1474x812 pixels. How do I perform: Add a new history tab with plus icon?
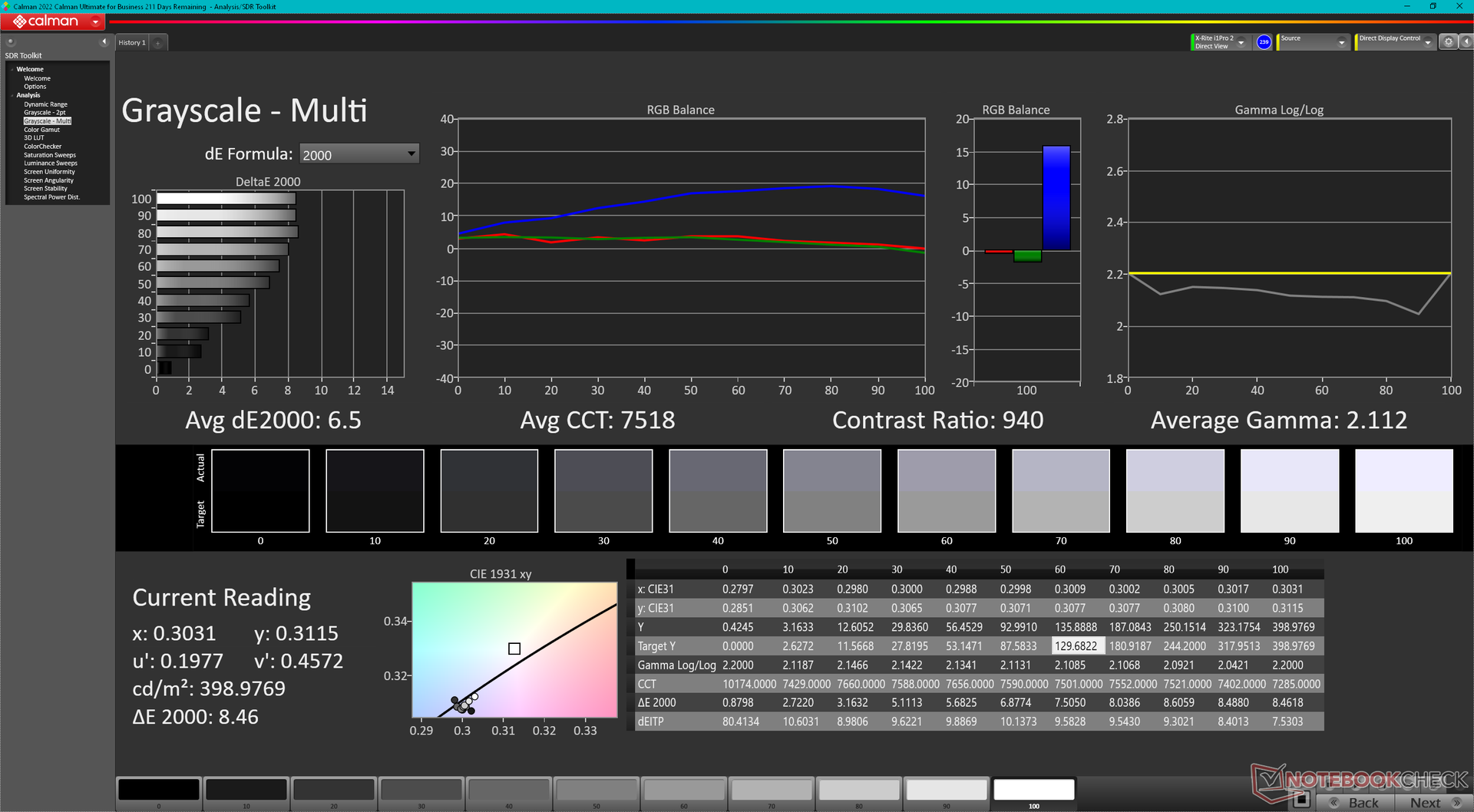tap(158, 43)
